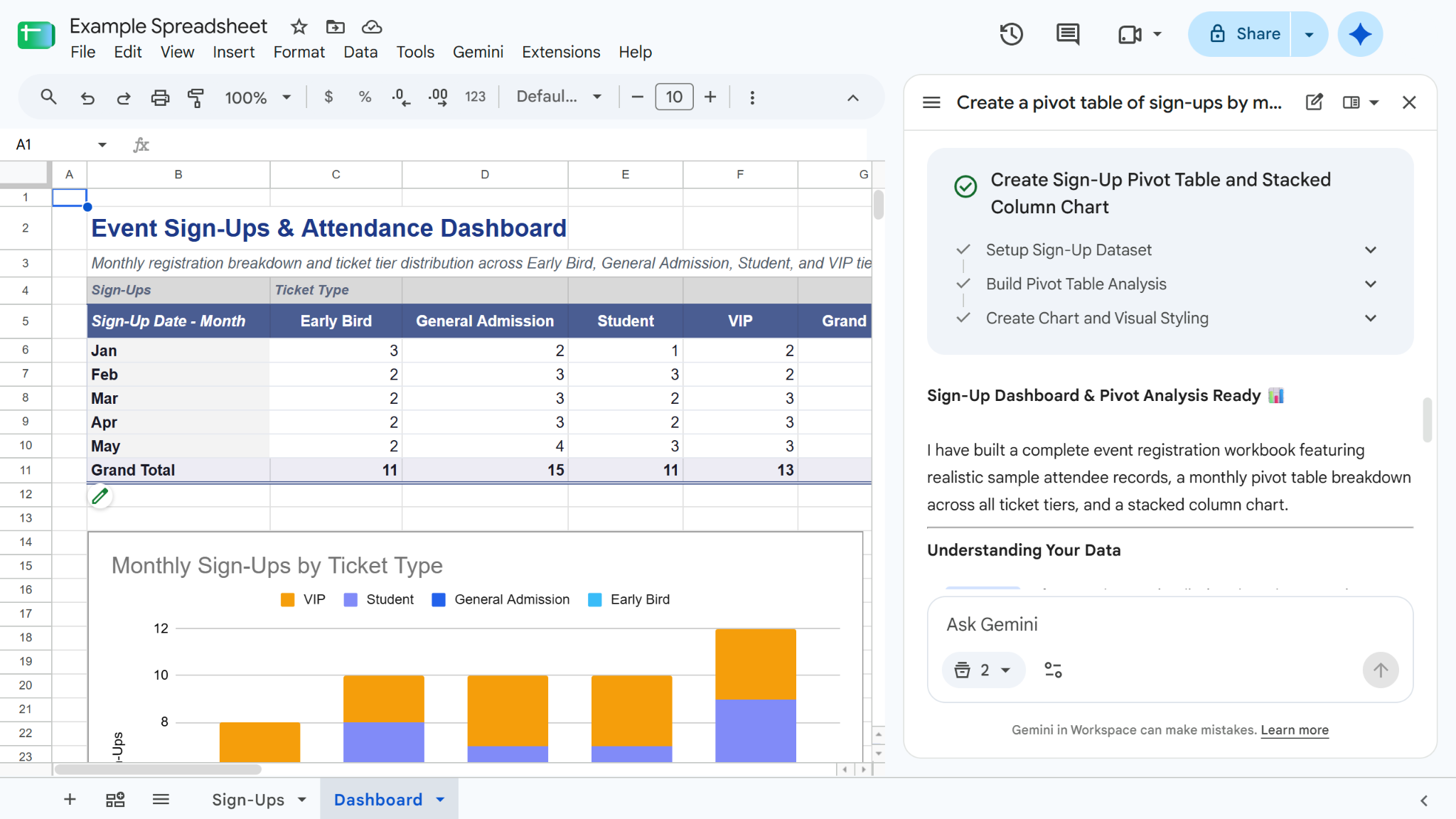This screenshot has height=819, width=1456.
Task: Open the version history icon
Action: 1011,34
